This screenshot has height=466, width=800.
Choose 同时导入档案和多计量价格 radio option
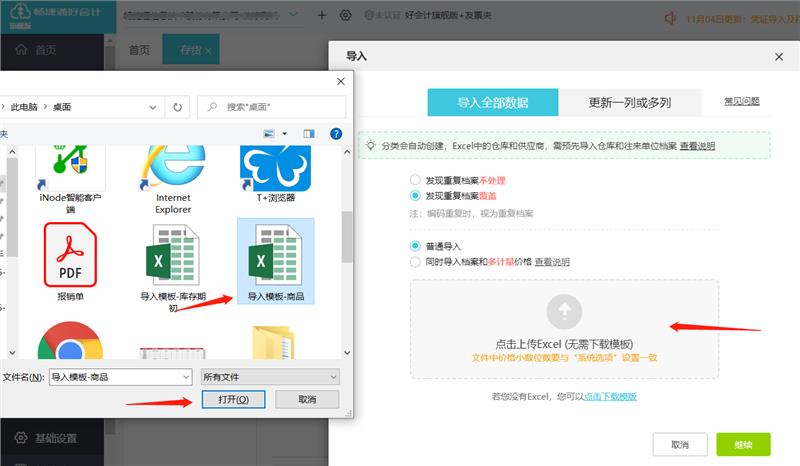(416, 262)
